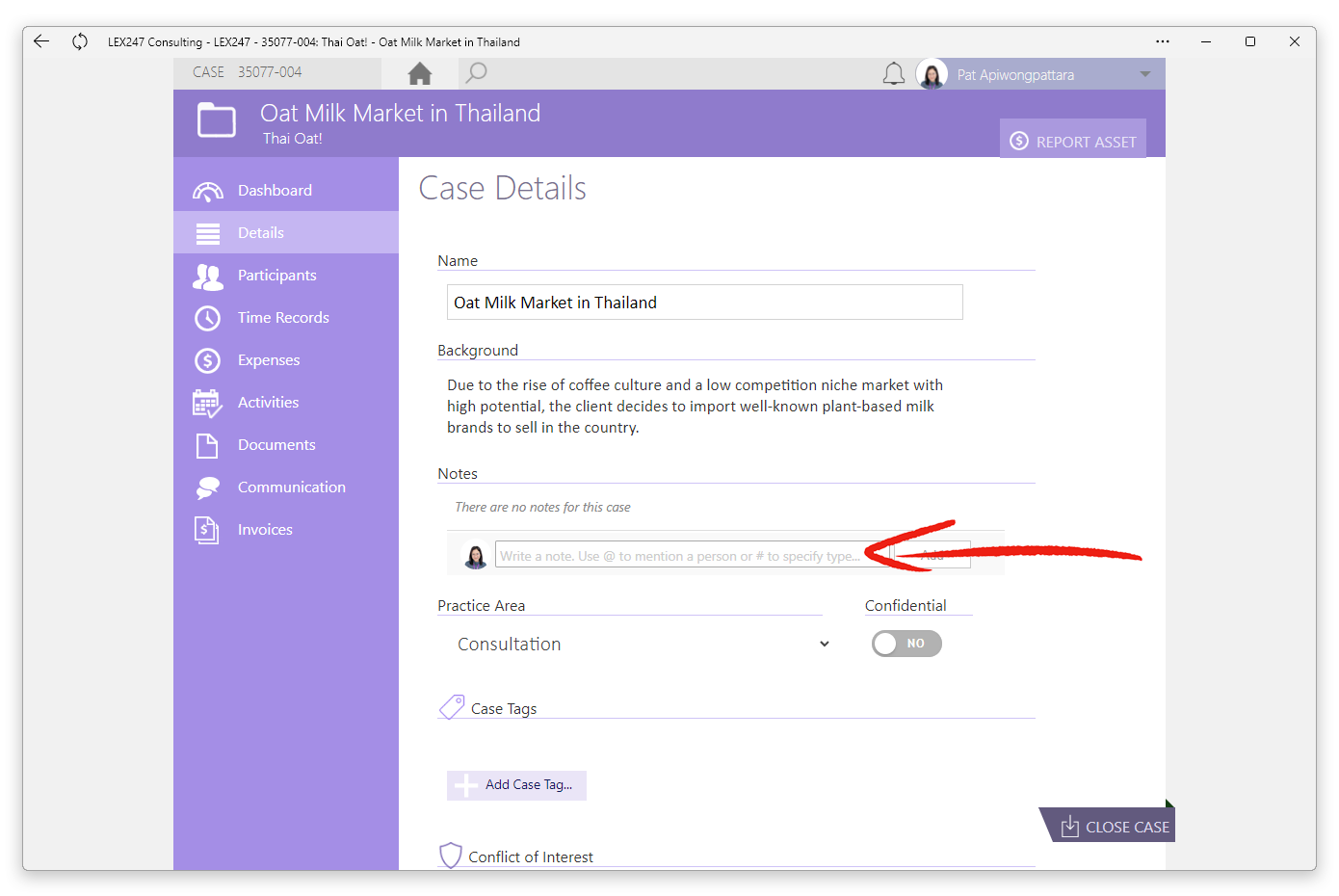Expand the user account dropdown arrow

pyautogui.click(x=1145, y=74)
